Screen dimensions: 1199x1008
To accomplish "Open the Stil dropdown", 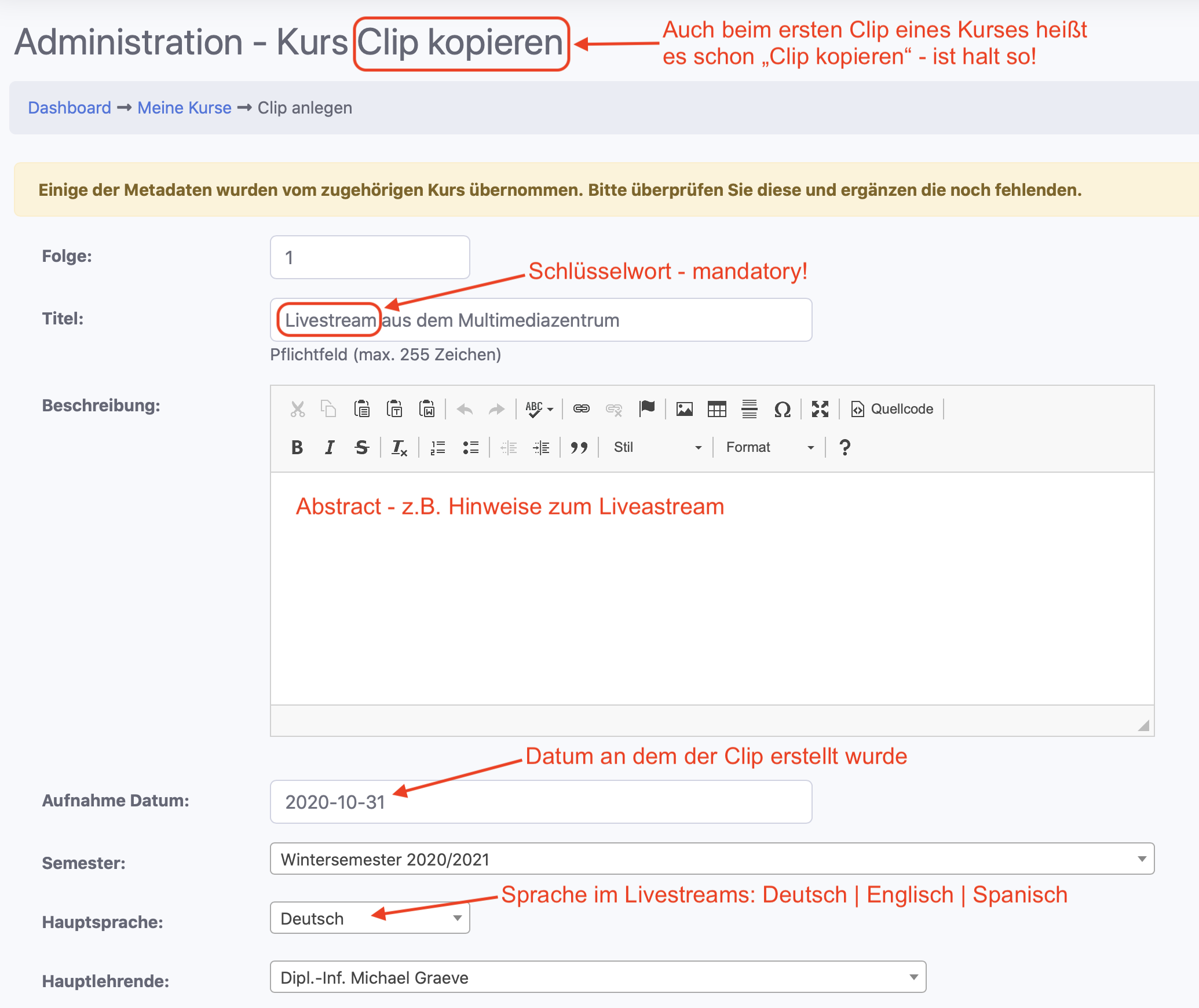I will [x=657, y=447].
